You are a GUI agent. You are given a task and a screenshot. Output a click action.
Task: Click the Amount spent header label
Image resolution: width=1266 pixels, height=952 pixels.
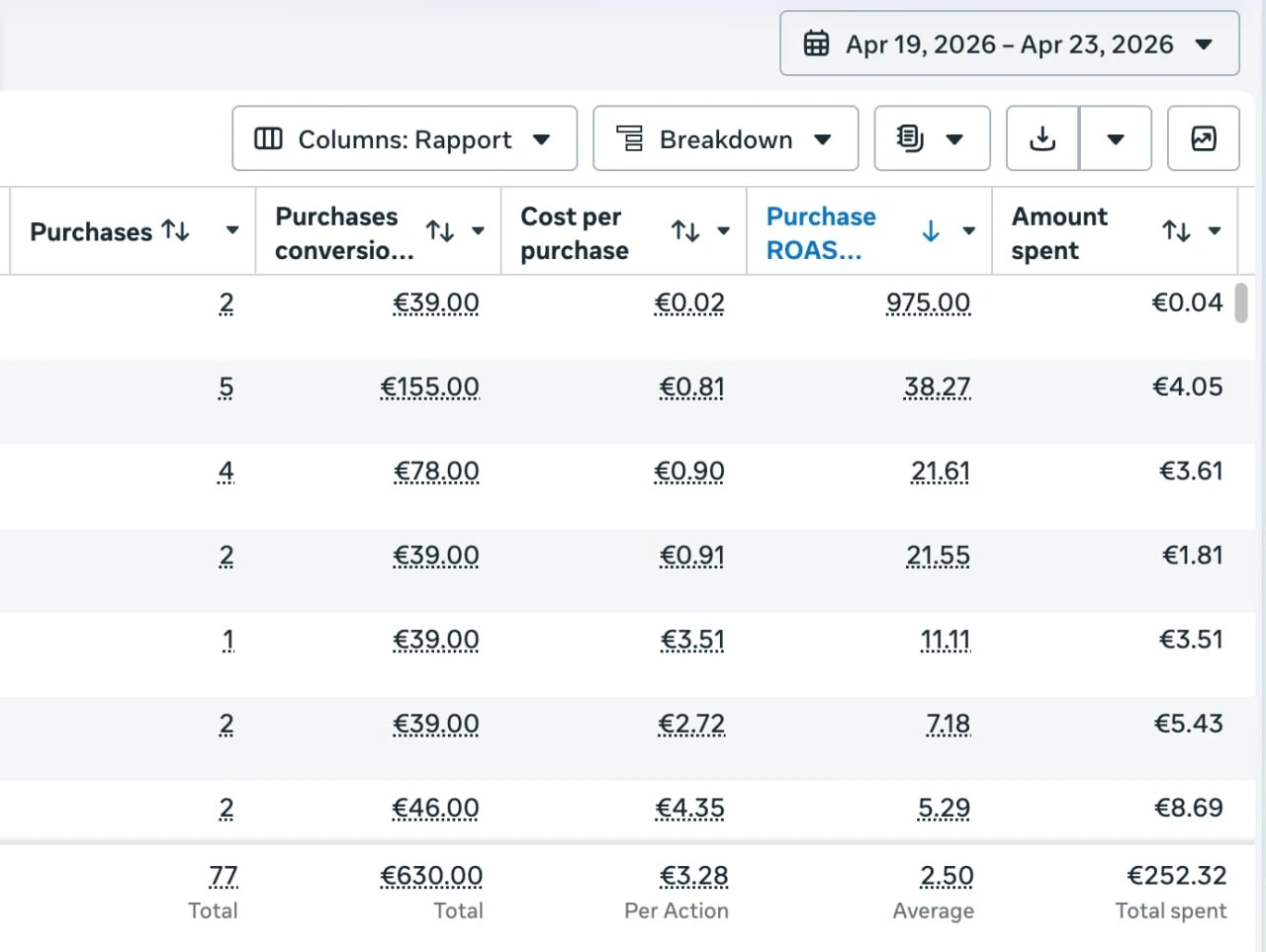1059,232
